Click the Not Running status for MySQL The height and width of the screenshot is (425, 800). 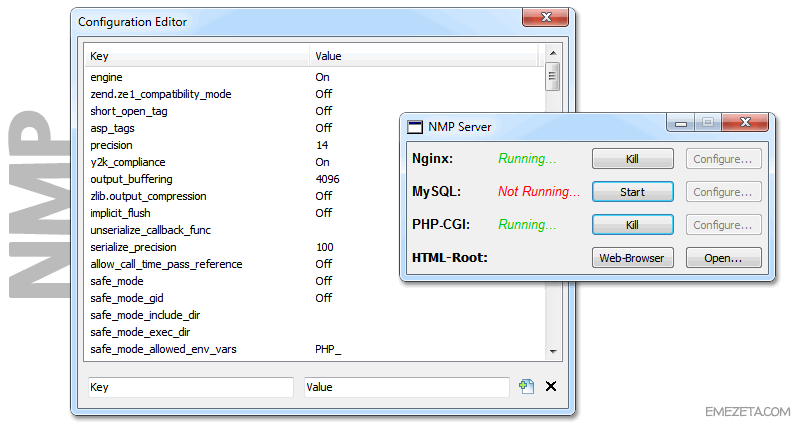539,191
